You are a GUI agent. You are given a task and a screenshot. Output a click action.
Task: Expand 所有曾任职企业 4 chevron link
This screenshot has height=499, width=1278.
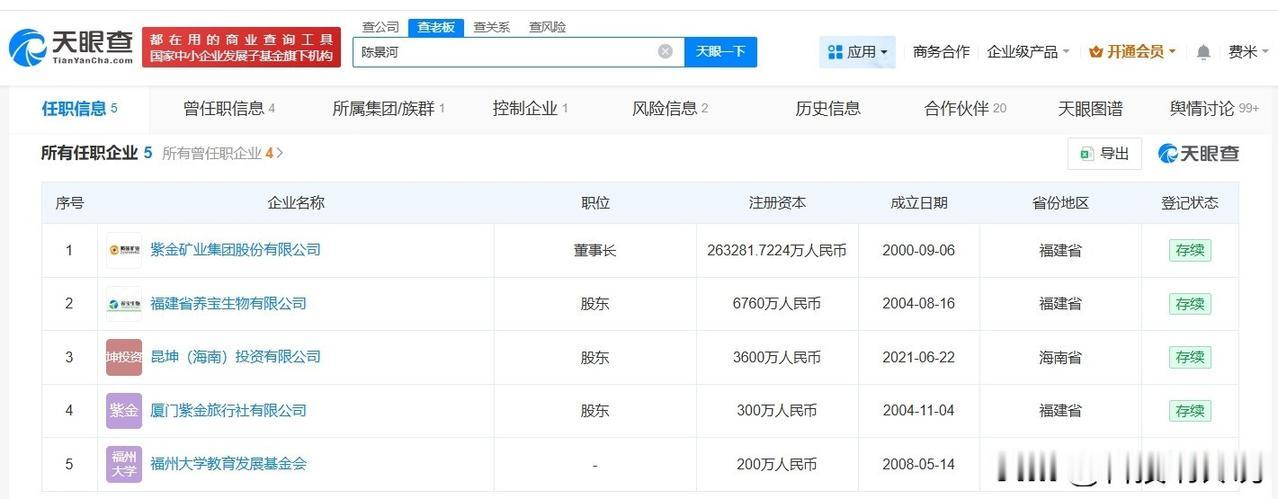coord(223,153)
